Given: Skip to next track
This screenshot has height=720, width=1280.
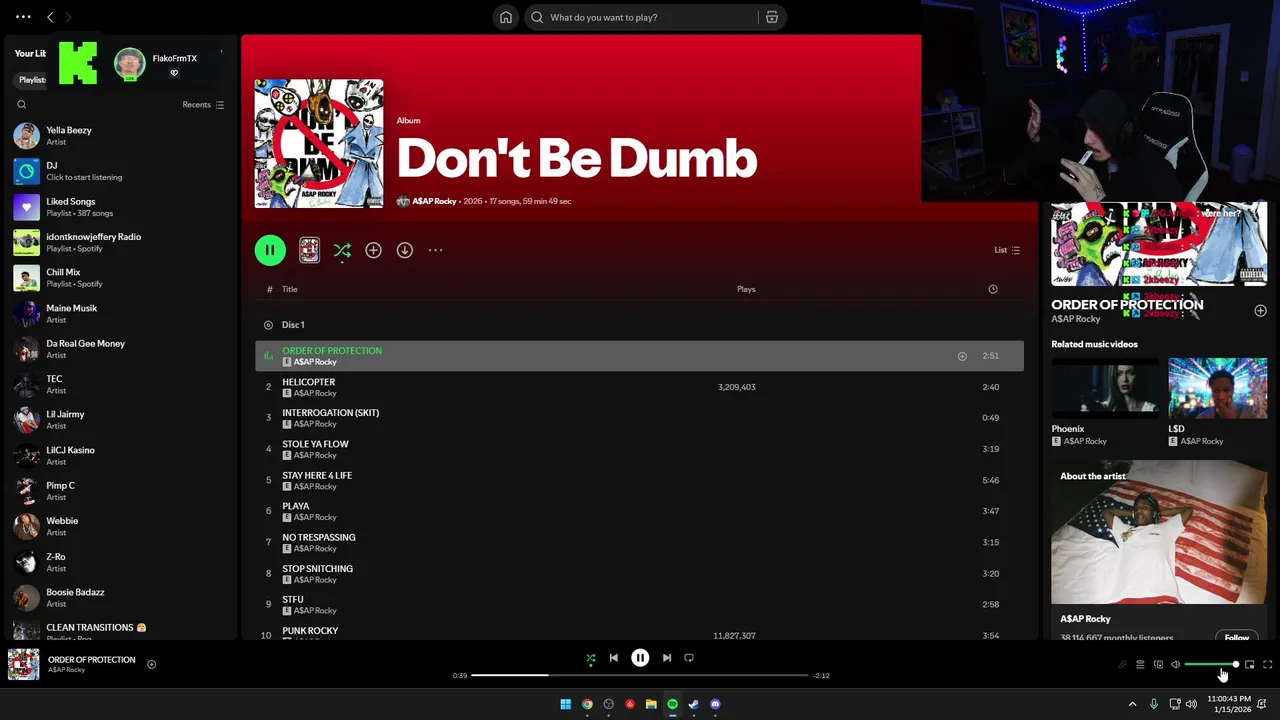Looking at the screenshot, I should [667, 658].
